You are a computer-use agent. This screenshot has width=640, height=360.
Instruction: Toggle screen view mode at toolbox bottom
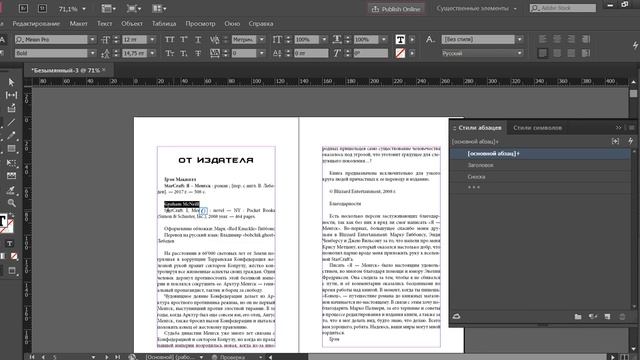point(12,271)
